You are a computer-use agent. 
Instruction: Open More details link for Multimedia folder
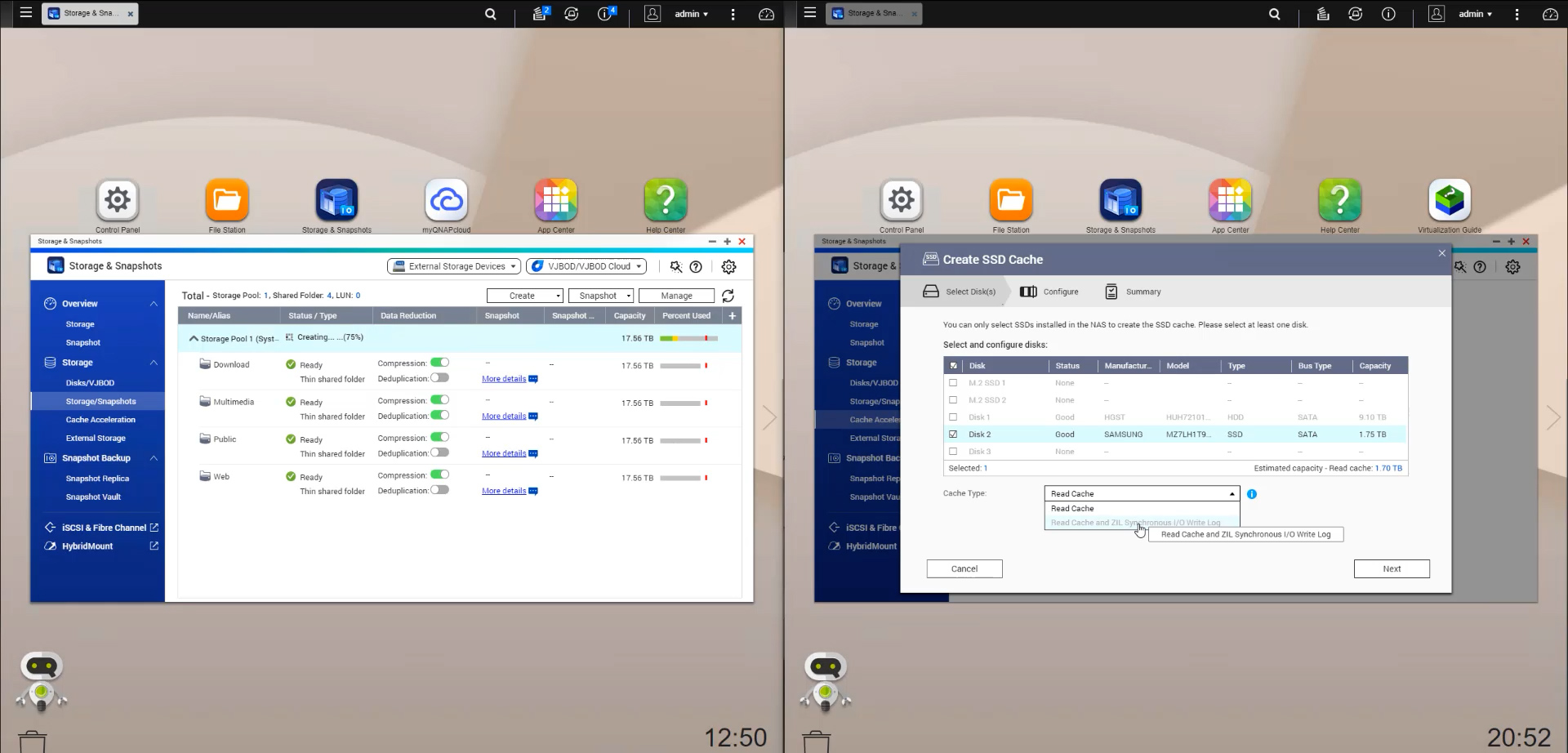coord(504,417)
